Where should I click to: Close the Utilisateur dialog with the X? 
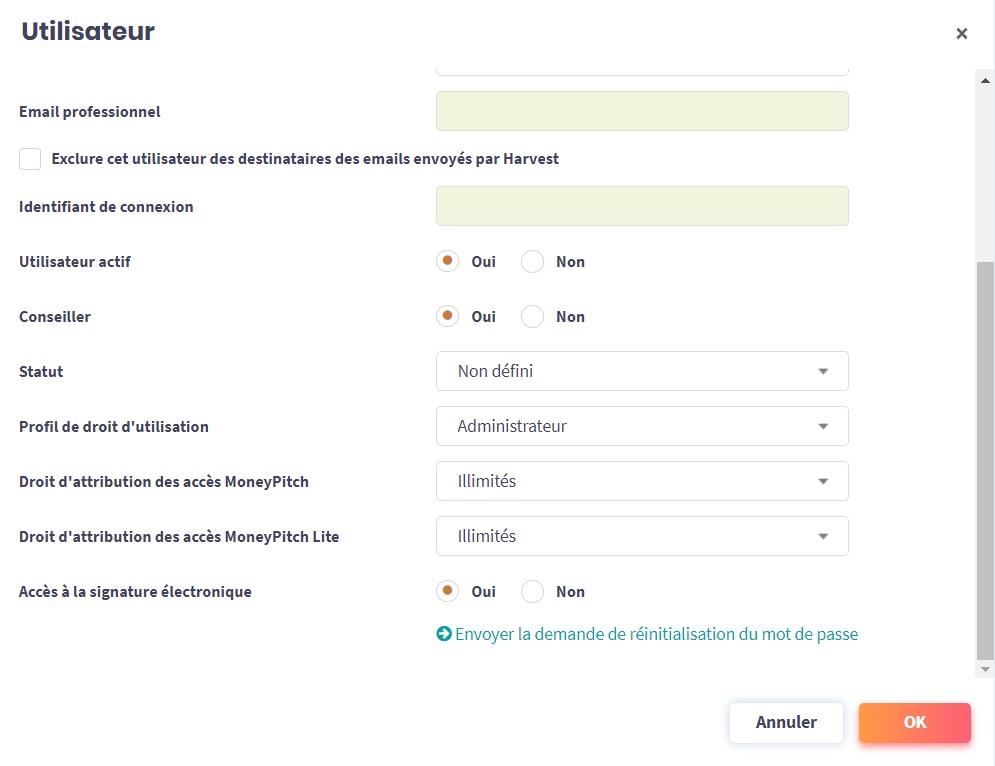click(961, 34)
